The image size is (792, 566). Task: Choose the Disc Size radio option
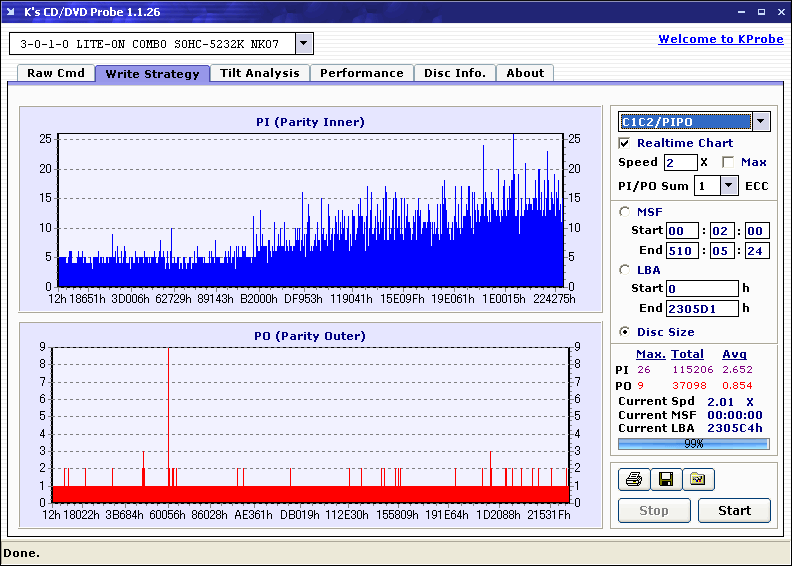pyautogui.click(x=625, y=332)
